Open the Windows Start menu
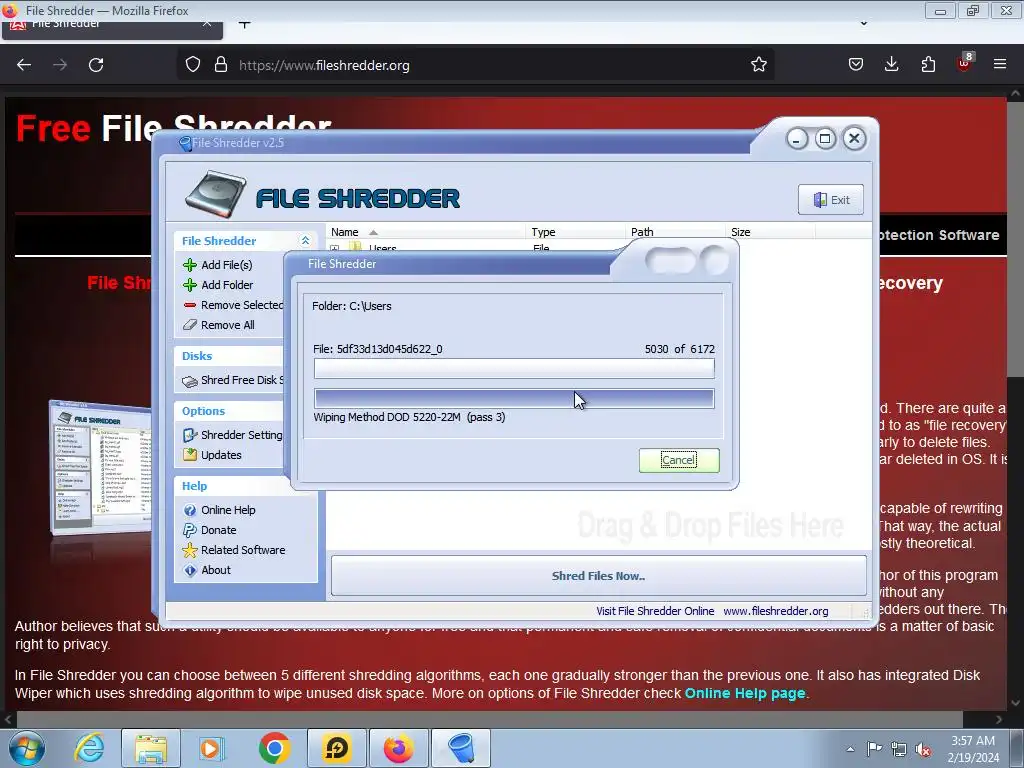1024x768 pixels. tap(27, 748)
